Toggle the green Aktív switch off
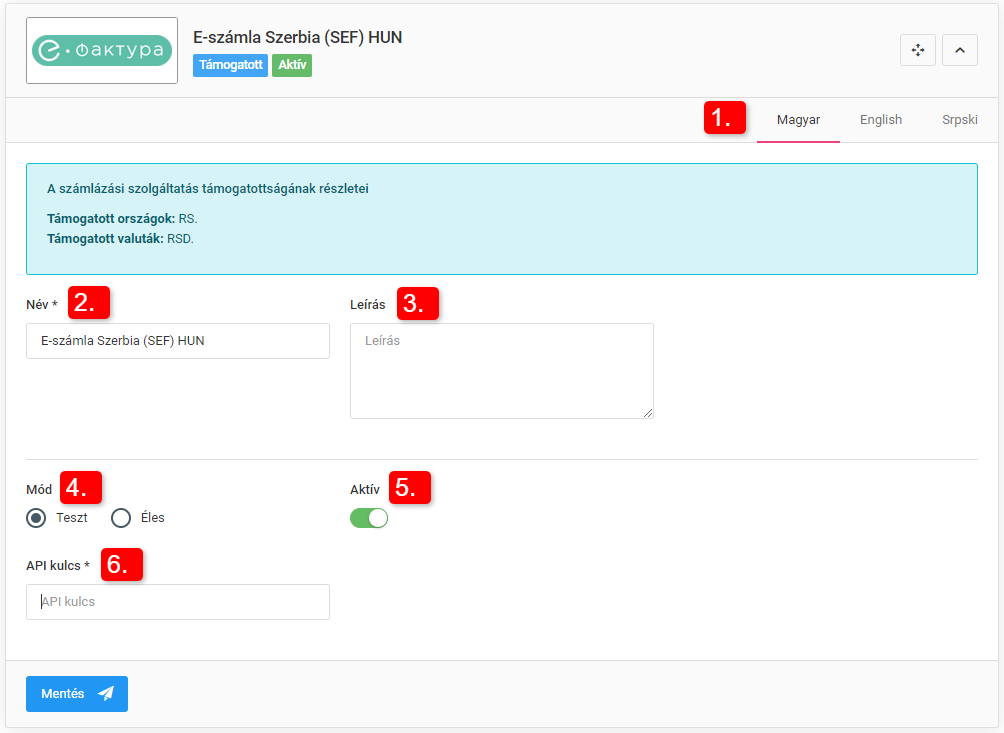This screenshot has height=733, width=1004. pos(368,518)
